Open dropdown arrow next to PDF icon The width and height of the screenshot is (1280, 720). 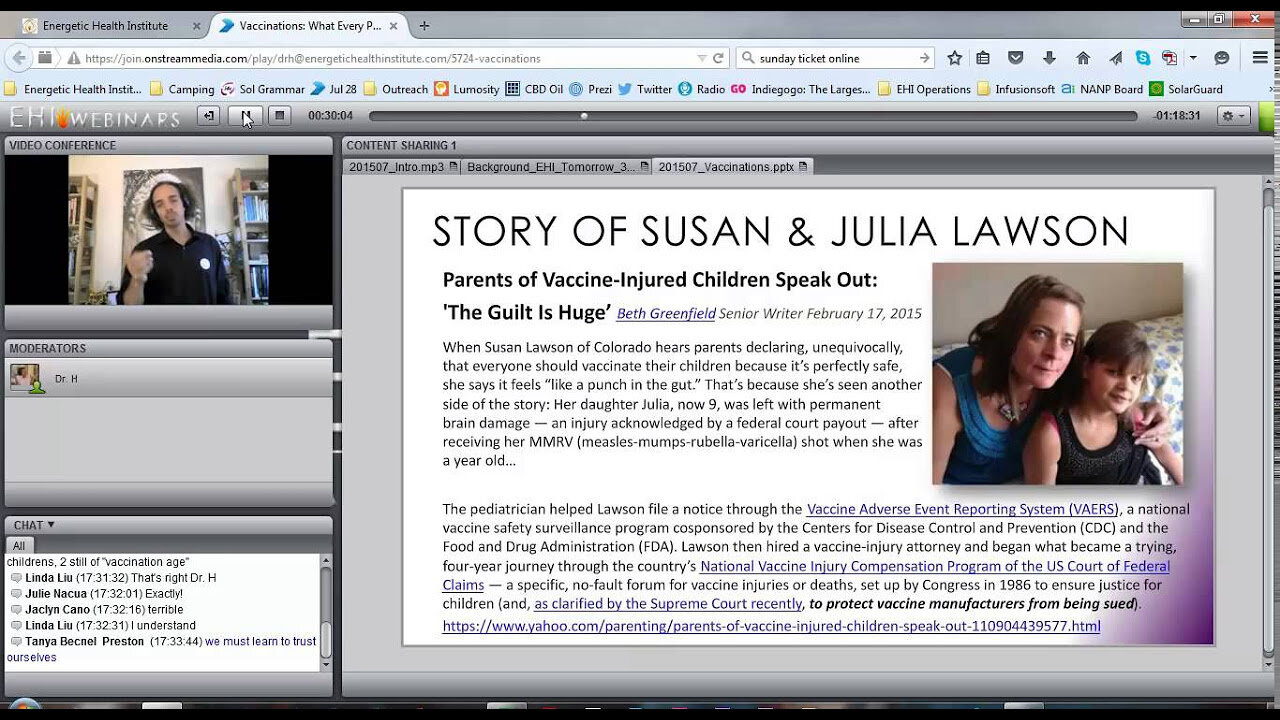(1193, 58)
